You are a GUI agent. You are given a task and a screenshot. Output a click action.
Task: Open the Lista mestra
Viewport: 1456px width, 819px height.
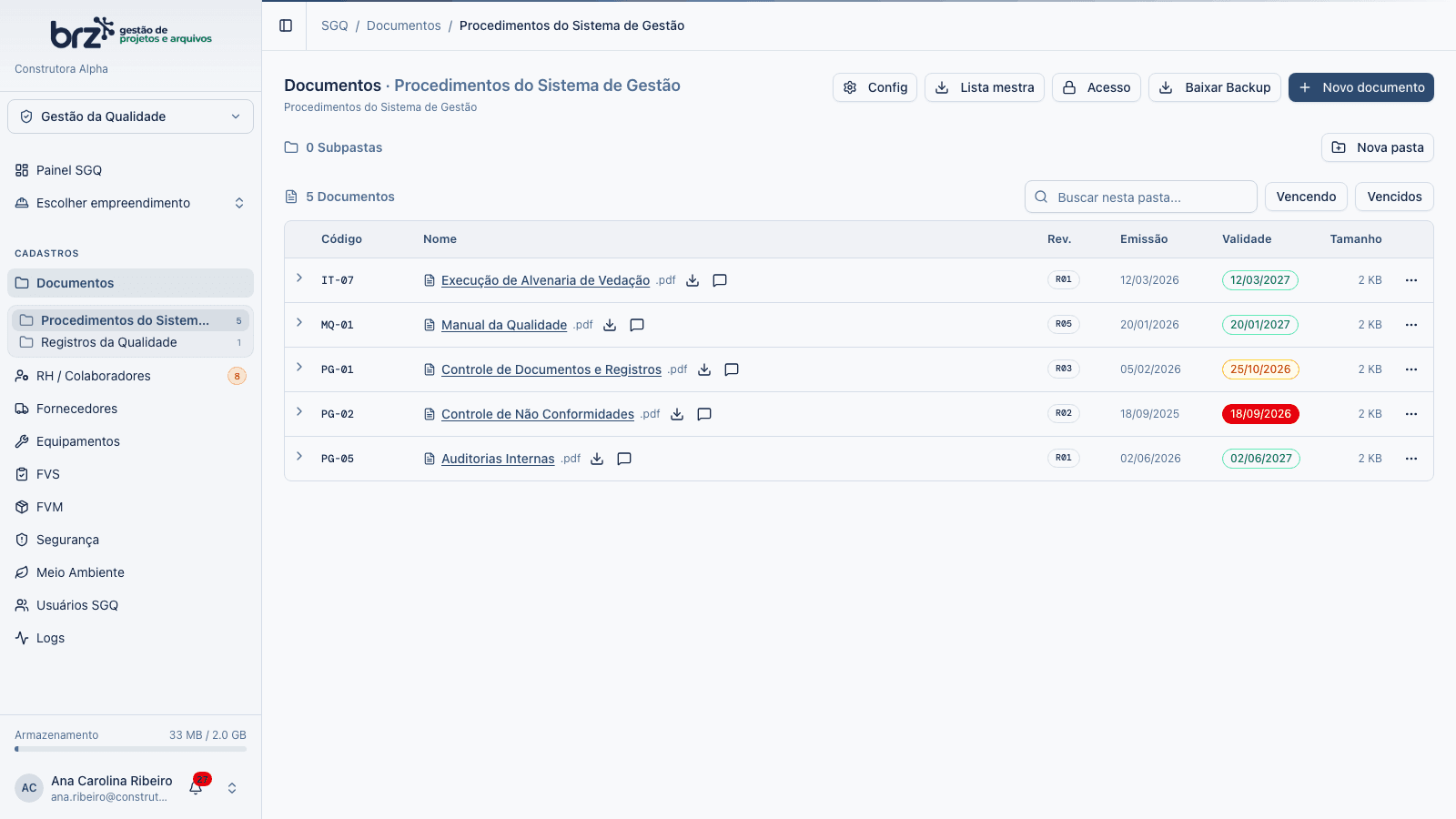coord(985,87)
